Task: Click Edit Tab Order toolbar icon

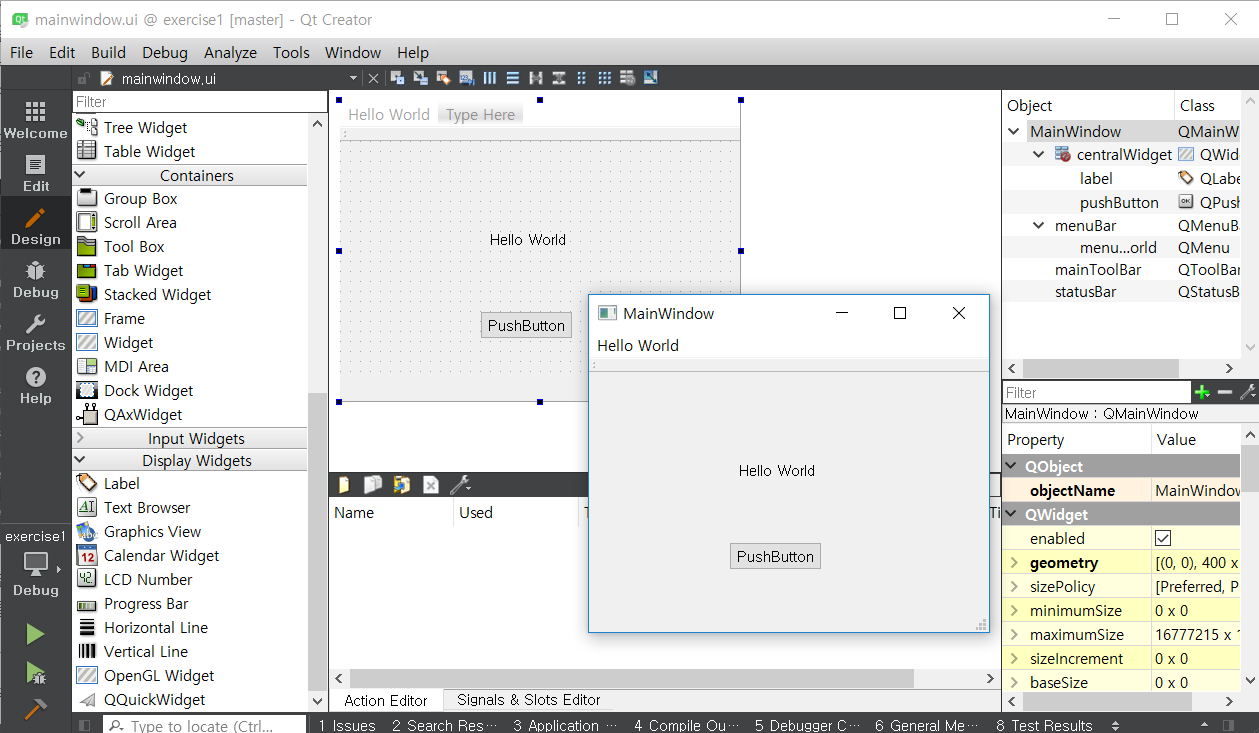Action: 467,78
